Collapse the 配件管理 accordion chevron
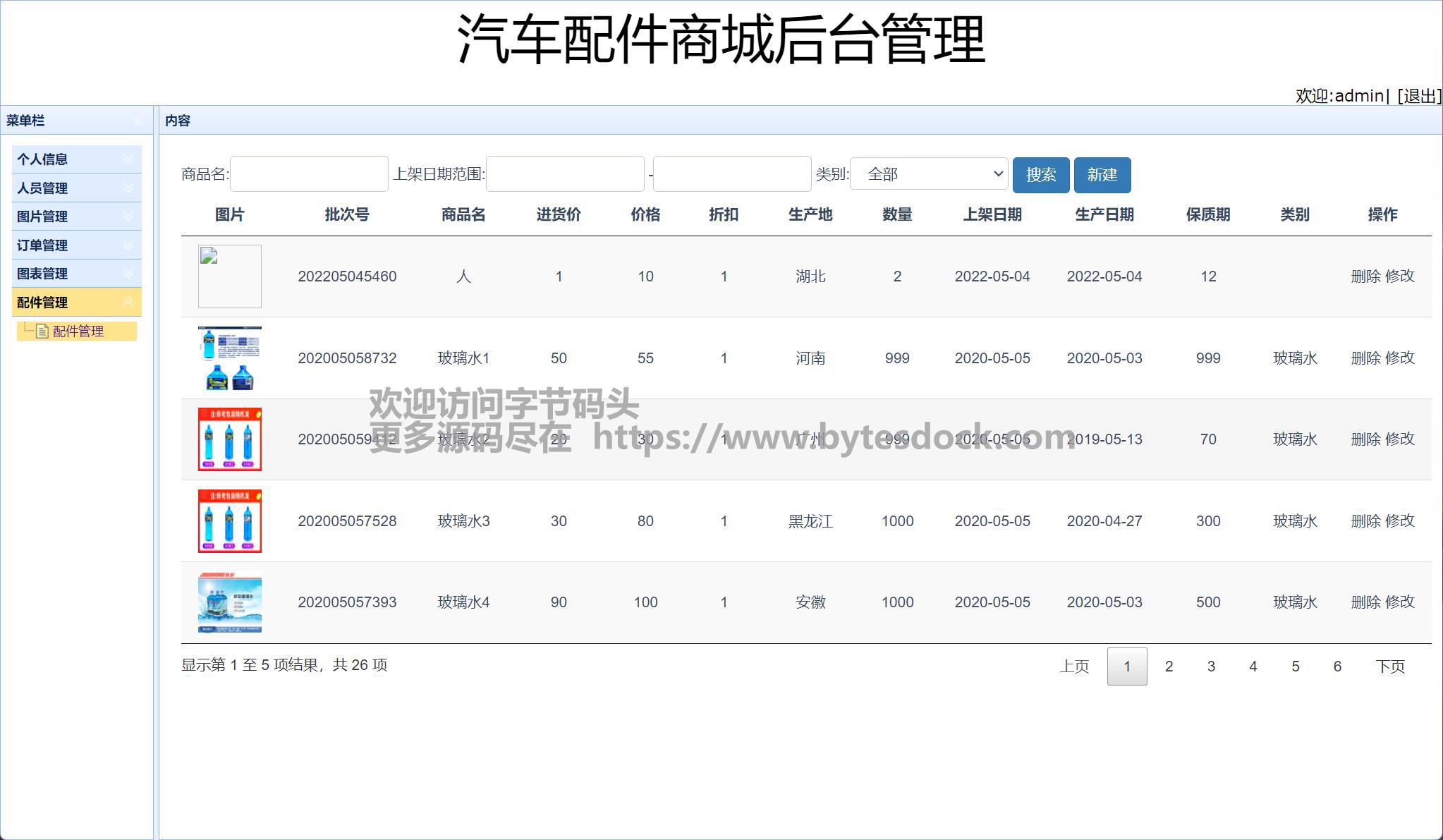The height and width of the screenshot is (840, 1443). (128, 302)
